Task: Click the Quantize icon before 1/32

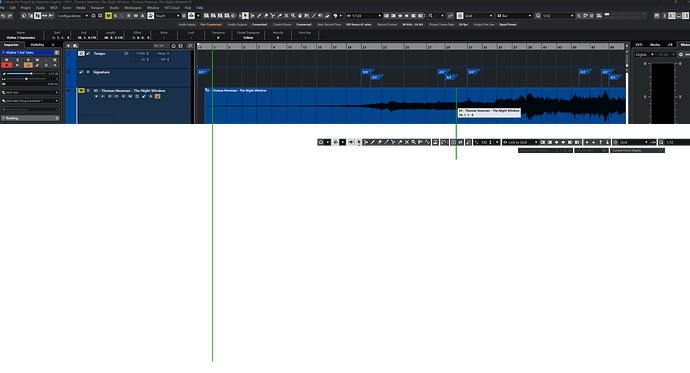Action: 538,16
